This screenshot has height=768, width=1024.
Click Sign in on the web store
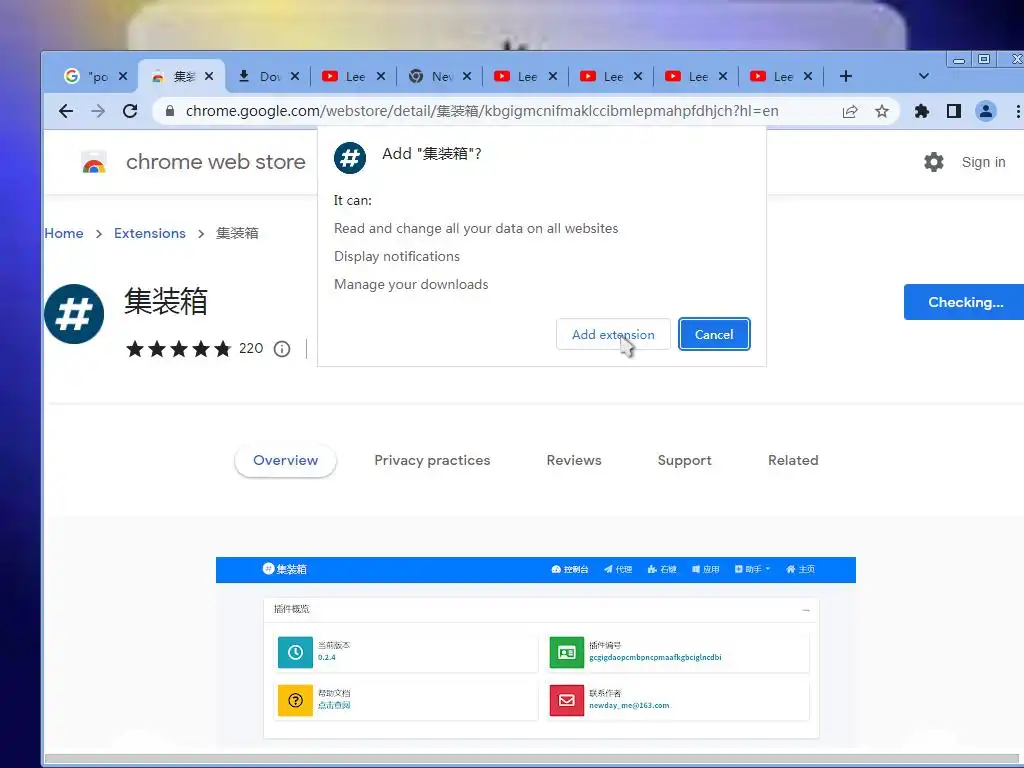[984, 162]
